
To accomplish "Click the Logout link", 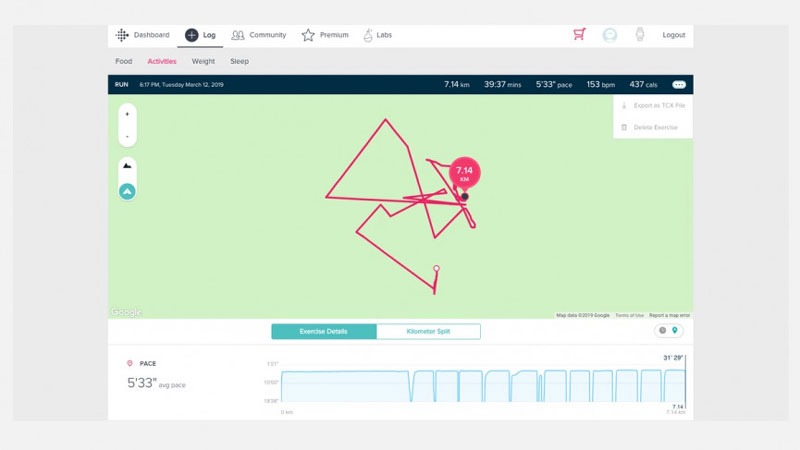I will 673,35.
